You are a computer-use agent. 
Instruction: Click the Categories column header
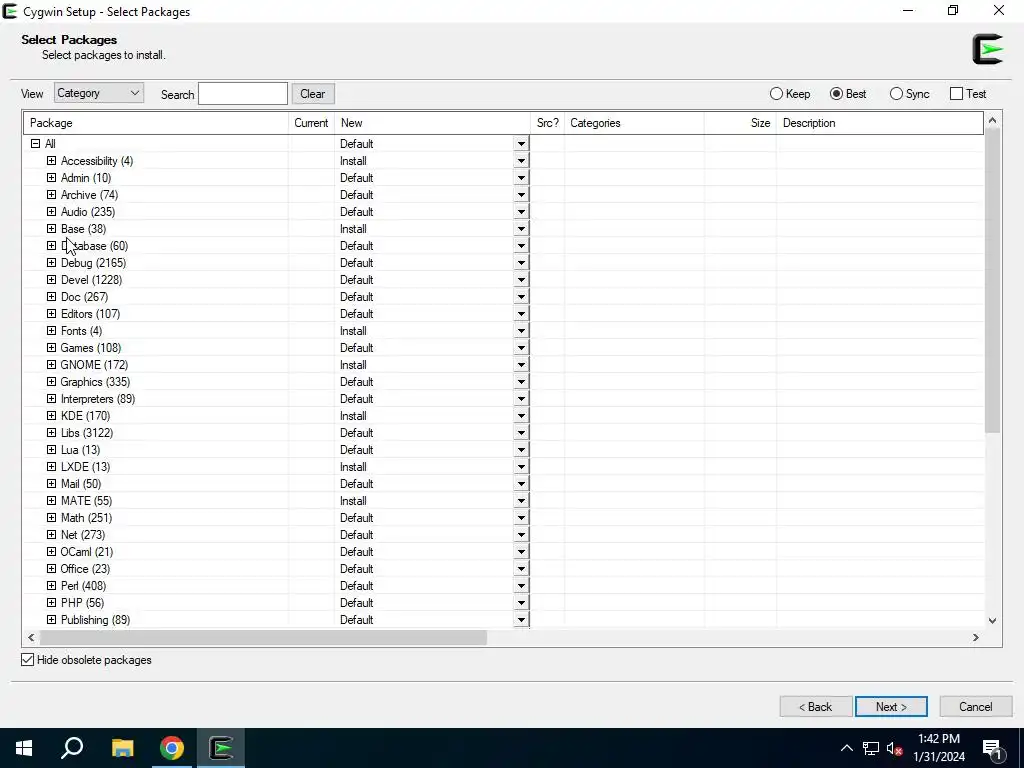pos(634,123)
